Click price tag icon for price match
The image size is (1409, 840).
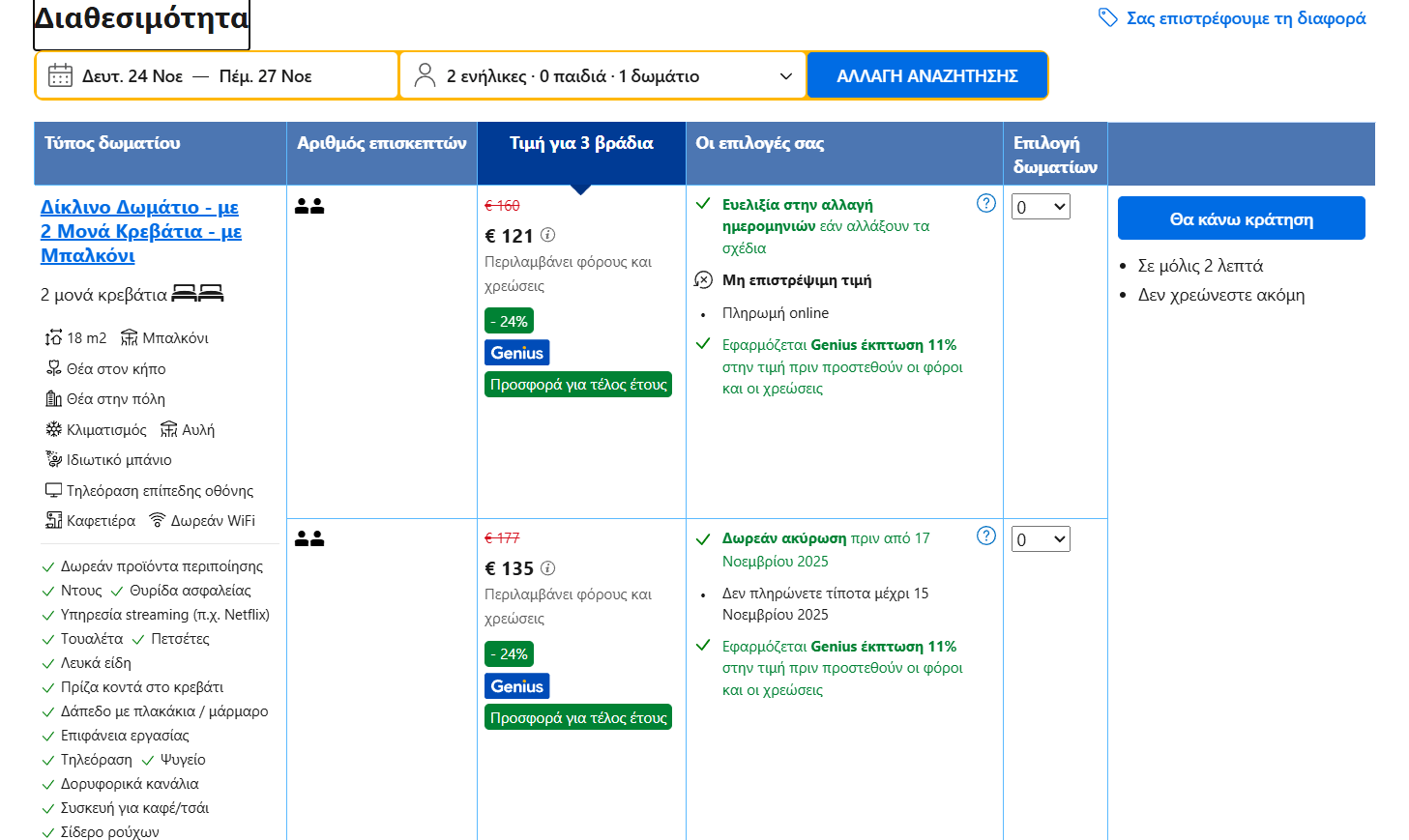tap(1108, 18)
